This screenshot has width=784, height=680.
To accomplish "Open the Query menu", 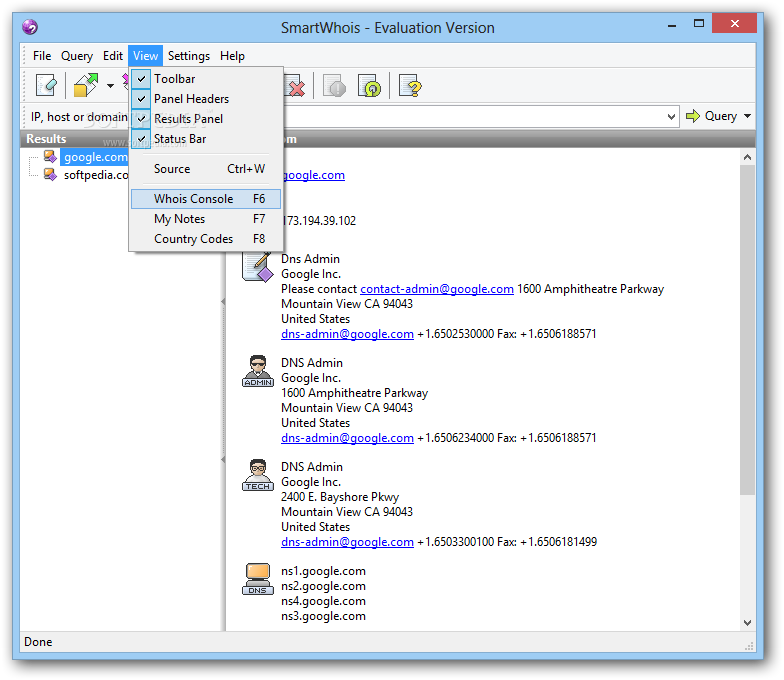I will click(77, 56).
